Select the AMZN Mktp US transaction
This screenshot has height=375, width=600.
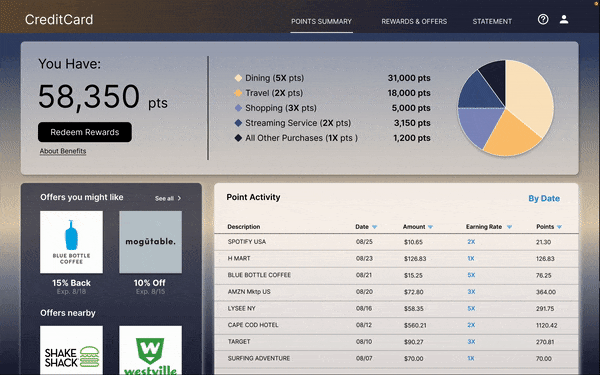[396, 292]
